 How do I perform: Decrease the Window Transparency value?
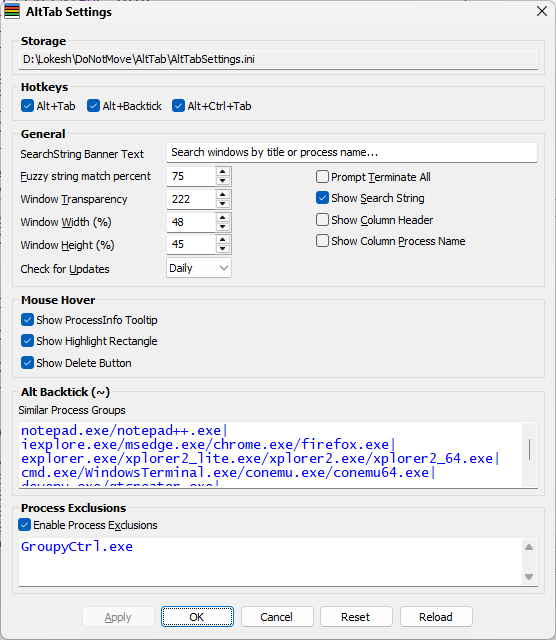pos(222,204)
